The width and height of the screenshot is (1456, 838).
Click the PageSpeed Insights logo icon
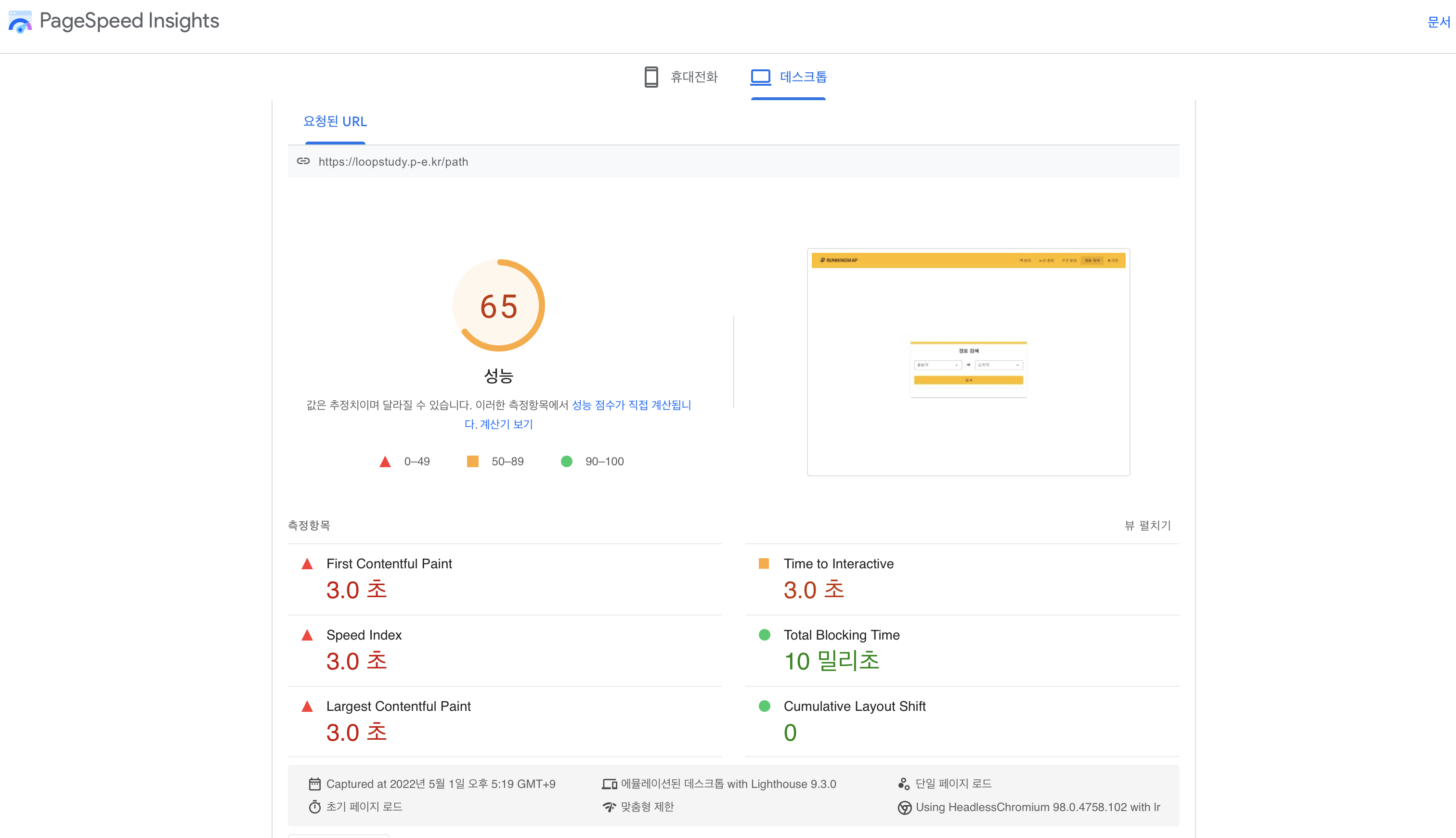[x=20, y=22]
